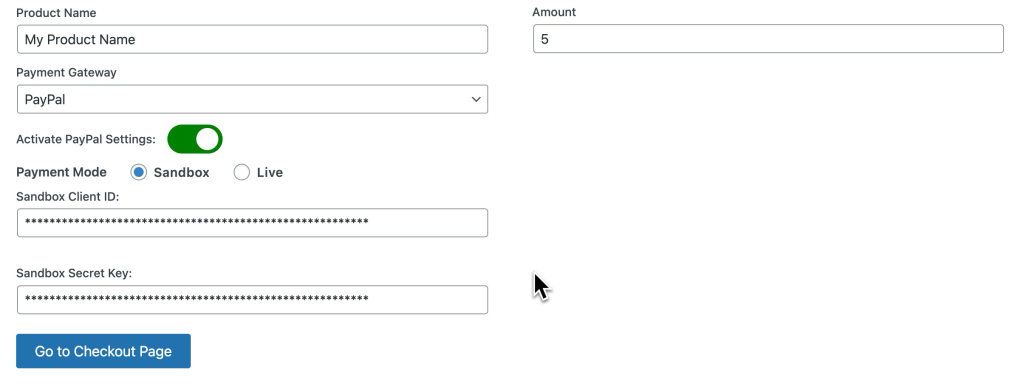This screenshot has height=387, width=1024.
Task: Open the Payment Gateway PayPal combo box
Action: [252, 99]
